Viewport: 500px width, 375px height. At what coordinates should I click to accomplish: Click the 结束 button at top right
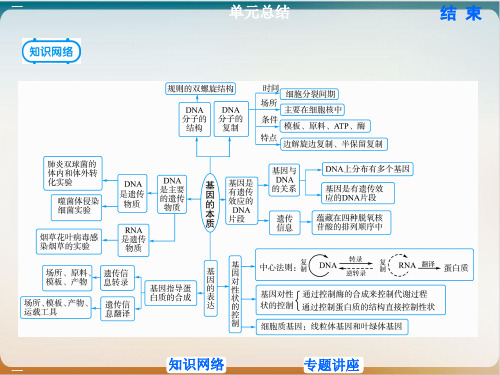(x=461, y=14)
